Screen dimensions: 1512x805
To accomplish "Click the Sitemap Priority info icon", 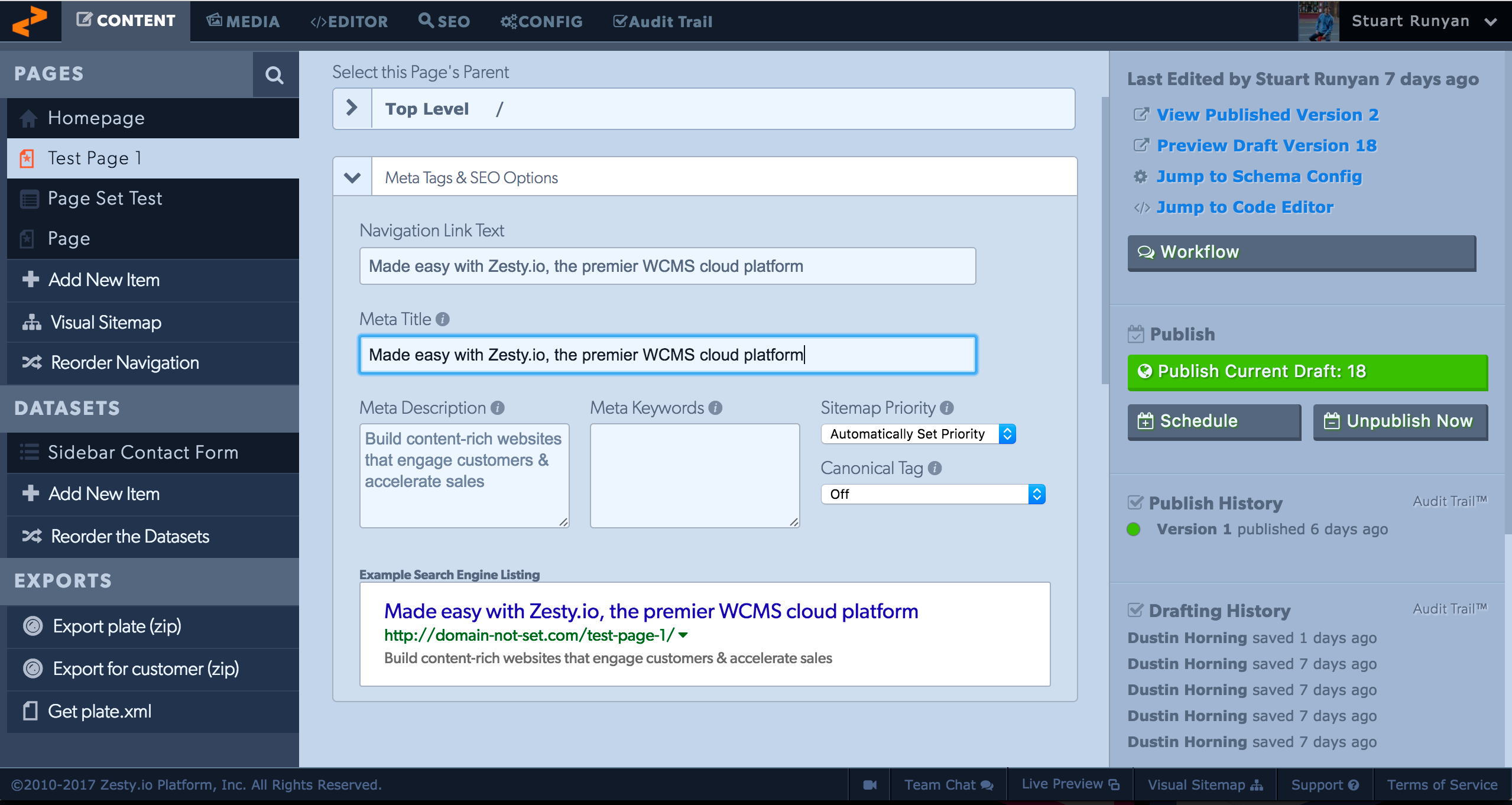I will click(947, 408).
